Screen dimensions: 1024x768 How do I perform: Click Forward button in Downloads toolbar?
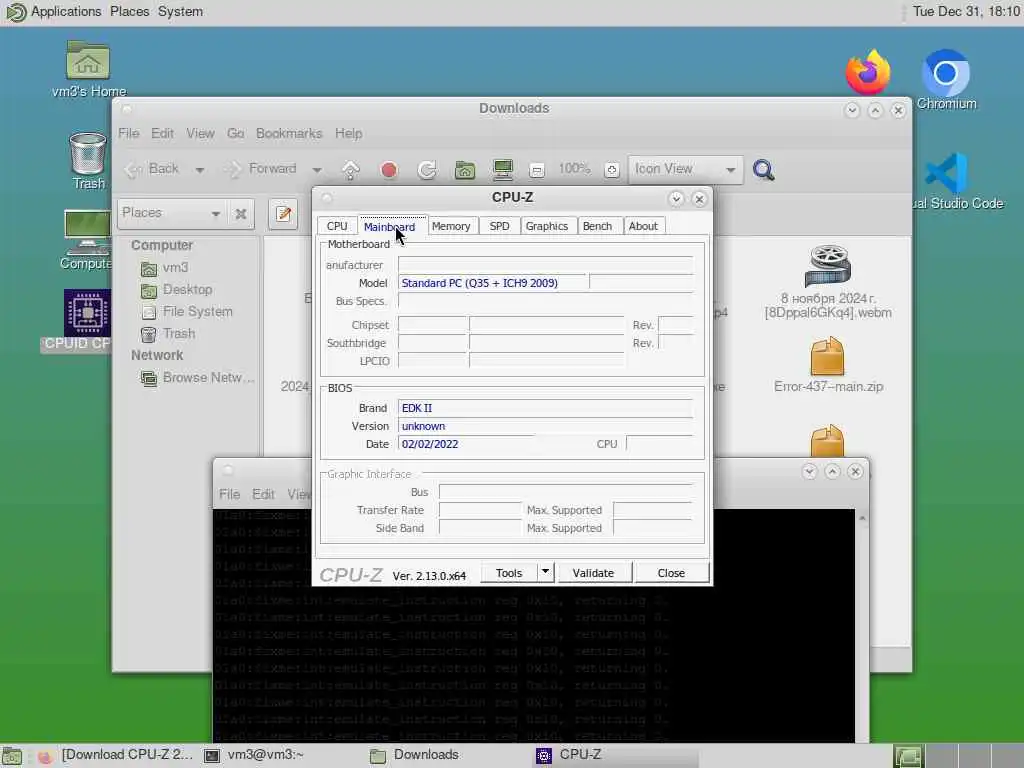[x=261, y=169]
